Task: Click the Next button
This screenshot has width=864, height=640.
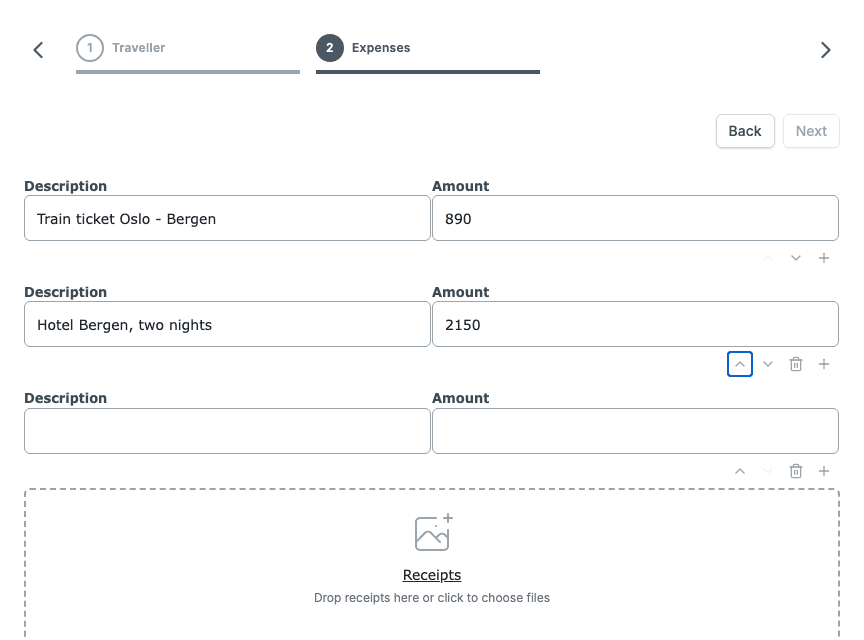Action: (x=811, y=131)
